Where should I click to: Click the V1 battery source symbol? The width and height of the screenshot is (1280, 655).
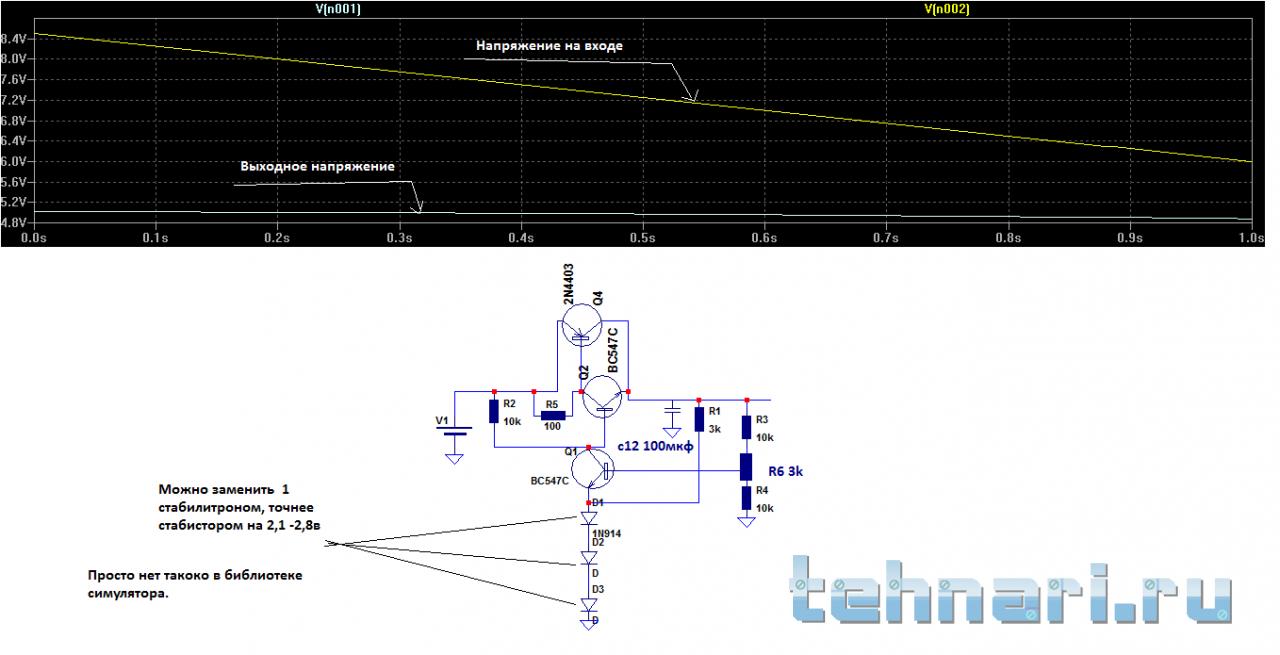tap(455, 432)
